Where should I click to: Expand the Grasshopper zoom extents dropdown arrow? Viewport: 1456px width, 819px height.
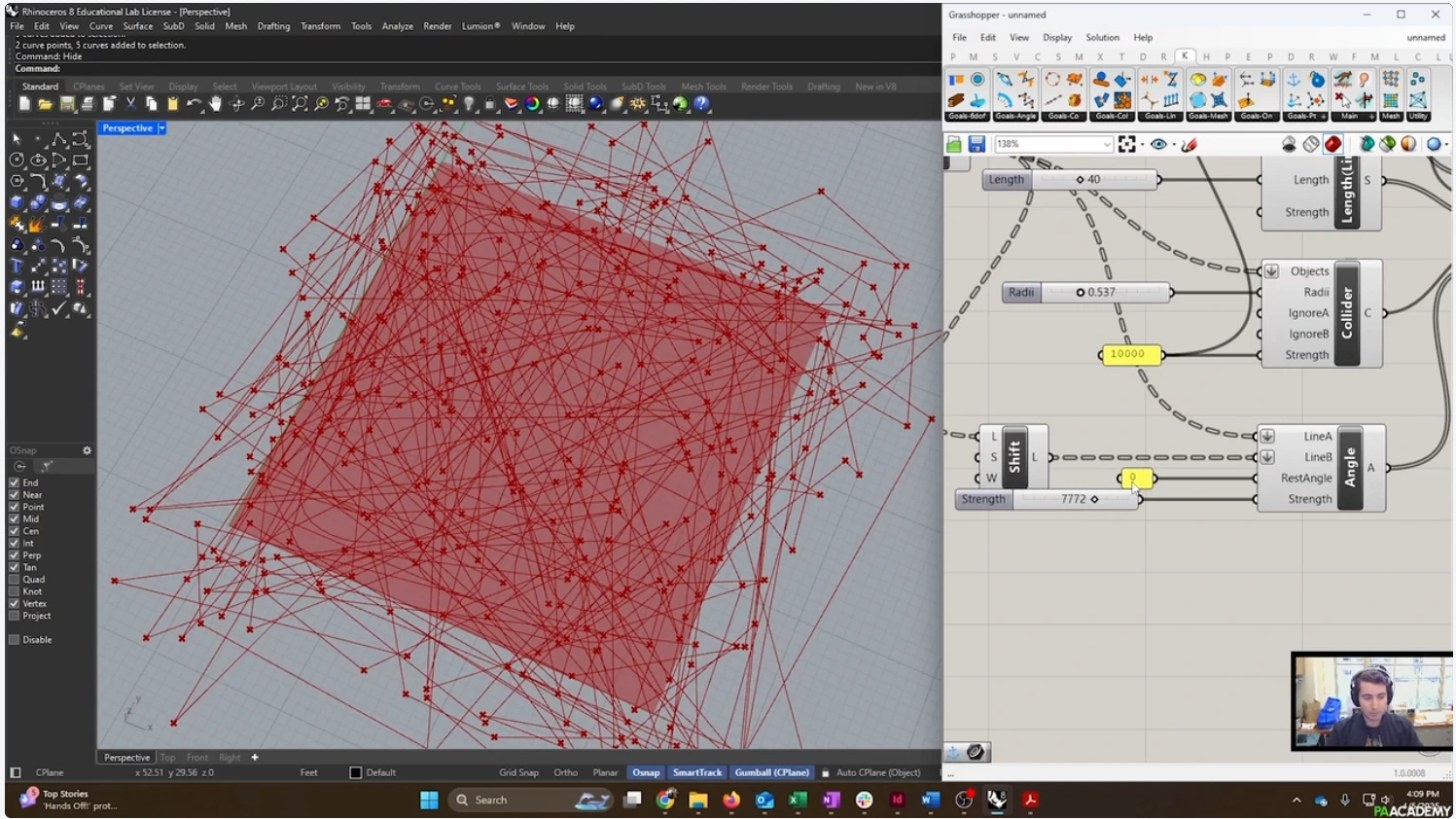coord(1142,144)
